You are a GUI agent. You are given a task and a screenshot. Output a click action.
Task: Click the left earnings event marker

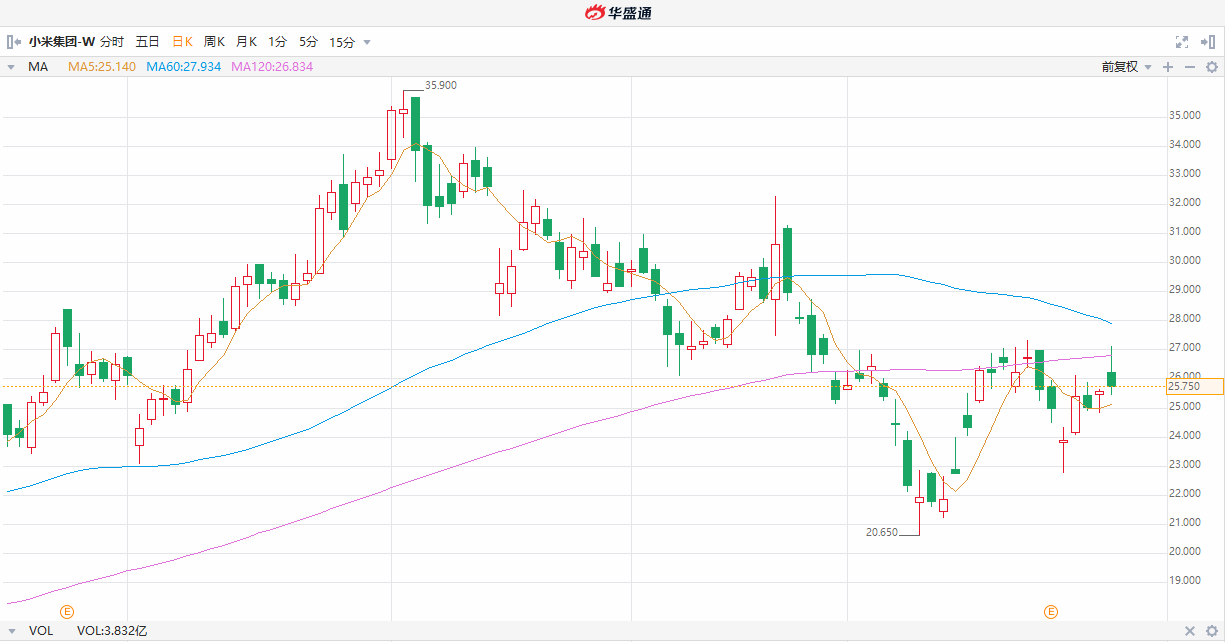pyautogui.click(x=68, y=611)
